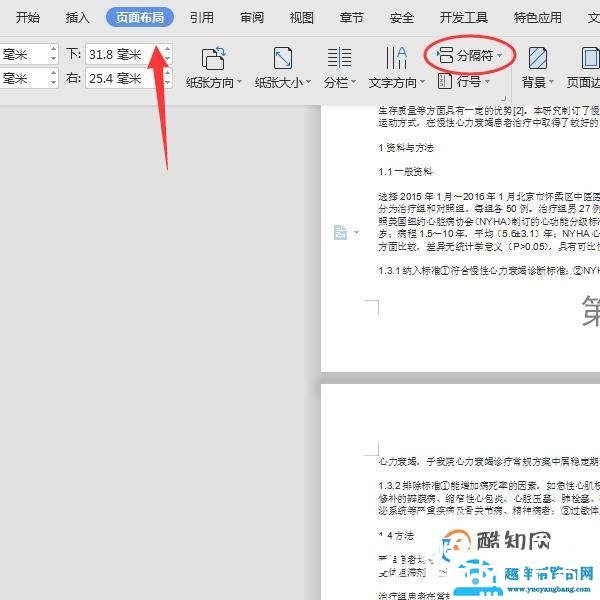The image size is (600, 600).
Task: Click the heading '1.1 一般资料'
Action: pos(406,172)
